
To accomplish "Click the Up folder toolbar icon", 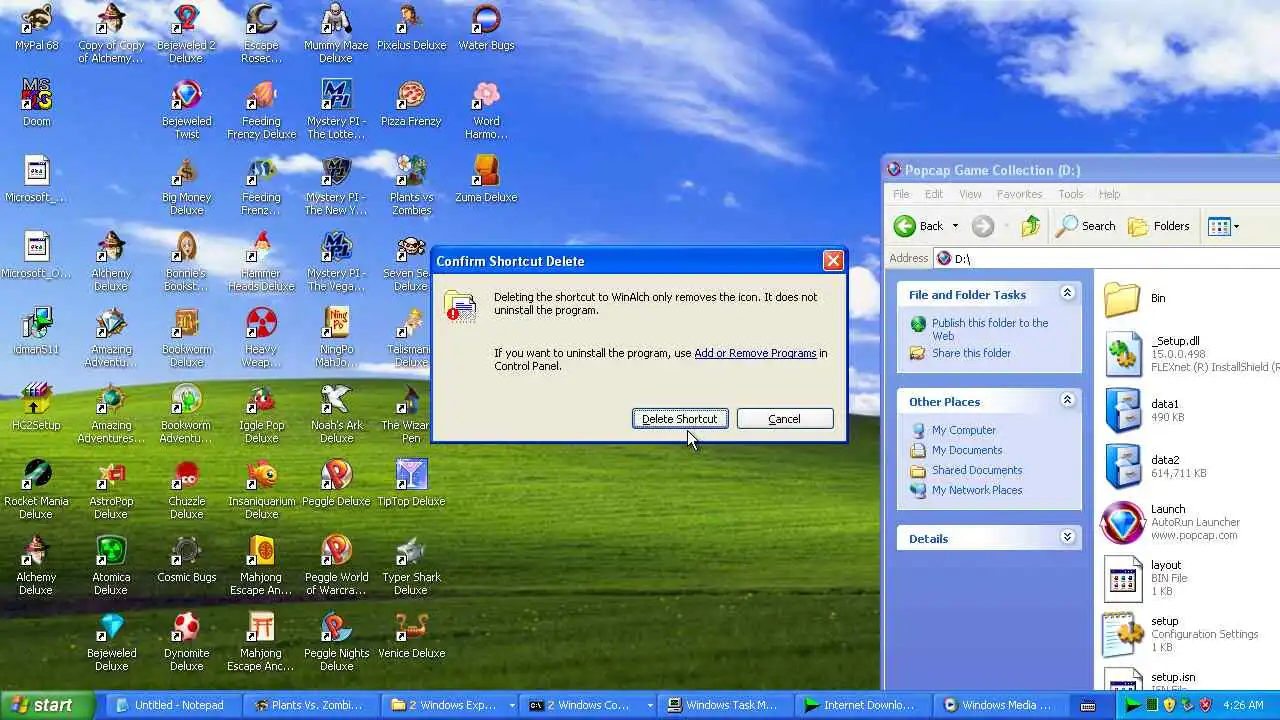I will (1031, 226).
